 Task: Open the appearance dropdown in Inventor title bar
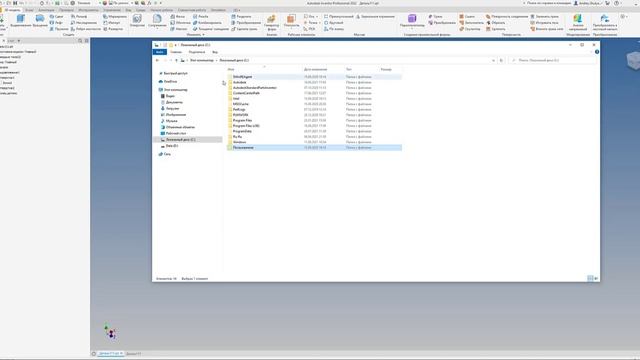132,3
